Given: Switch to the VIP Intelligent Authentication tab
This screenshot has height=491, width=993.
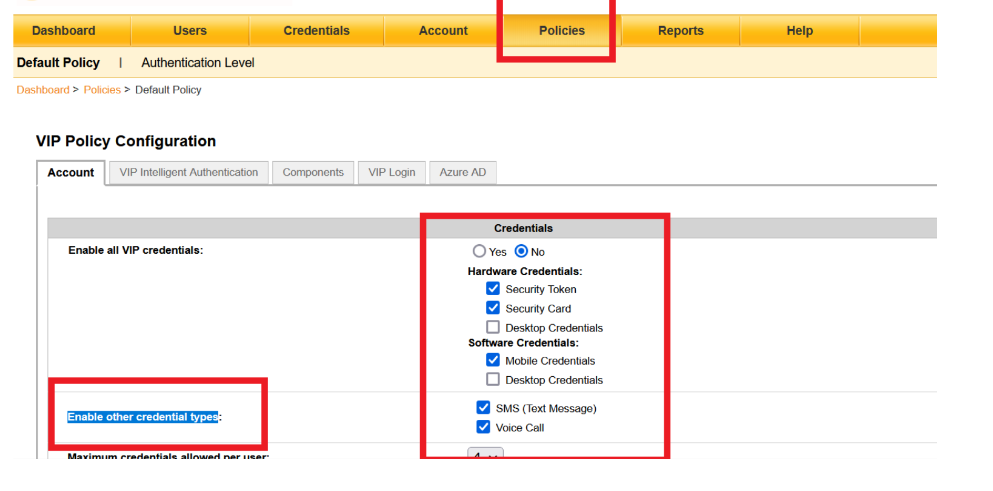Looking at the screenshot, I should [189, 172].
